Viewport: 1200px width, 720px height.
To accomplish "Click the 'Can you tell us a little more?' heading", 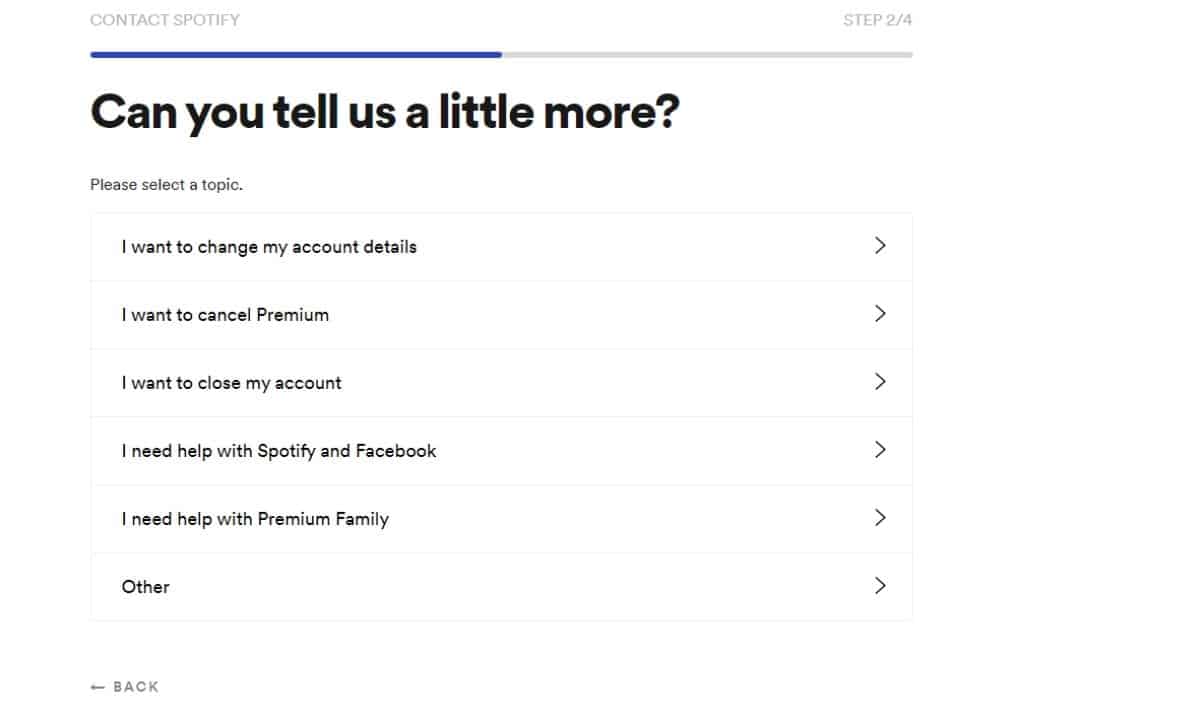I will pyautogui.click(x=385, y=112).
